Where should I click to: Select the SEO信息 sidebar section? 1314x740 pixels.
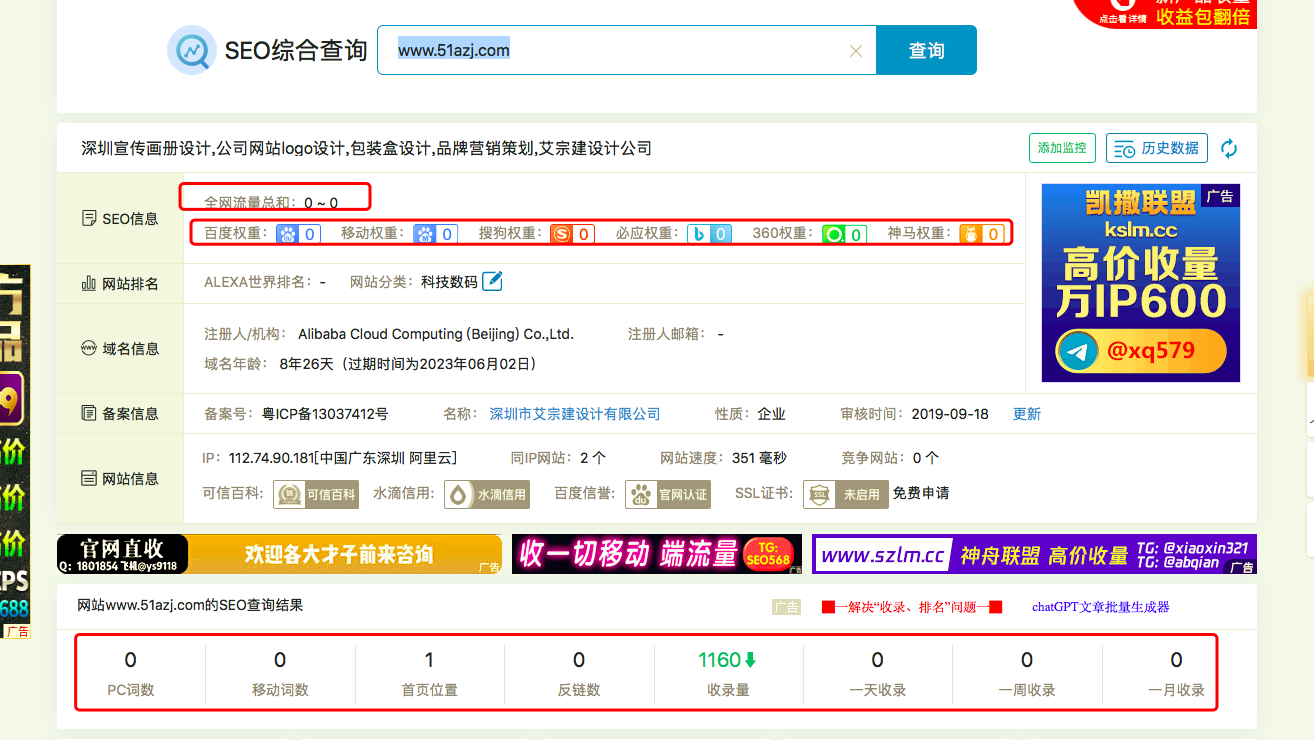coord(120,218)
